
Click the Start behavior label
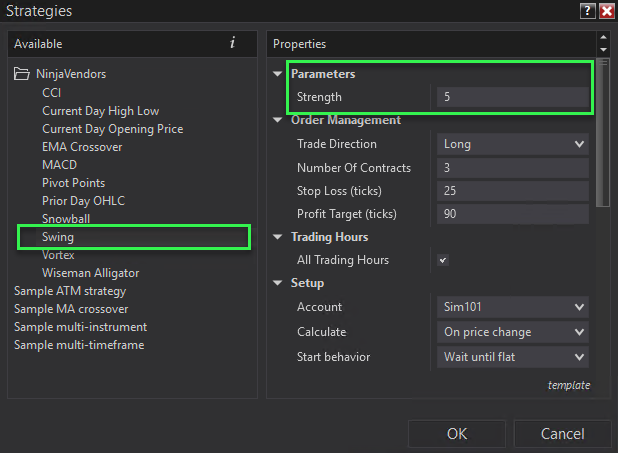333,357
